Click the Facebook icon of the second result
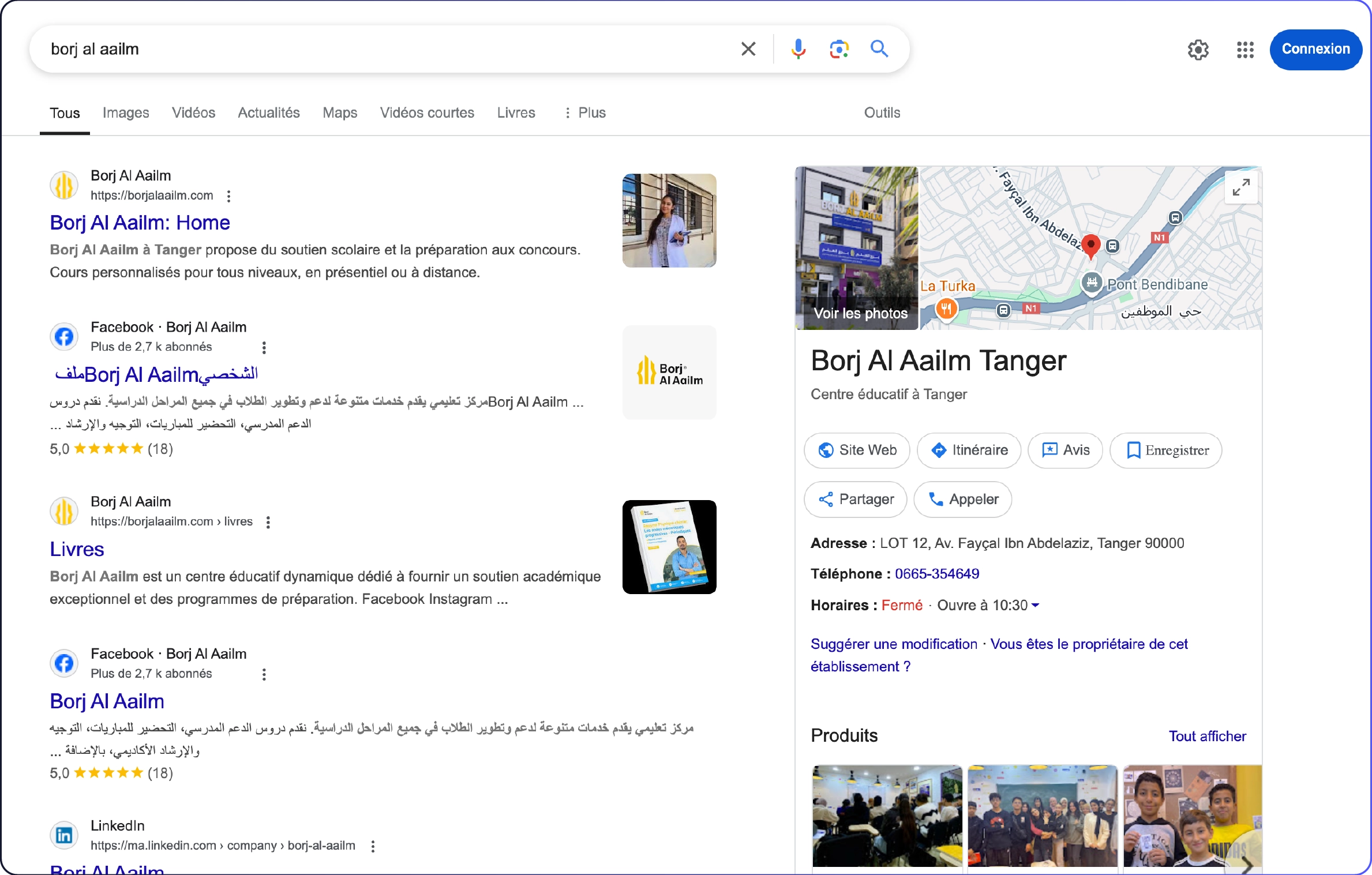 [64, 337]
